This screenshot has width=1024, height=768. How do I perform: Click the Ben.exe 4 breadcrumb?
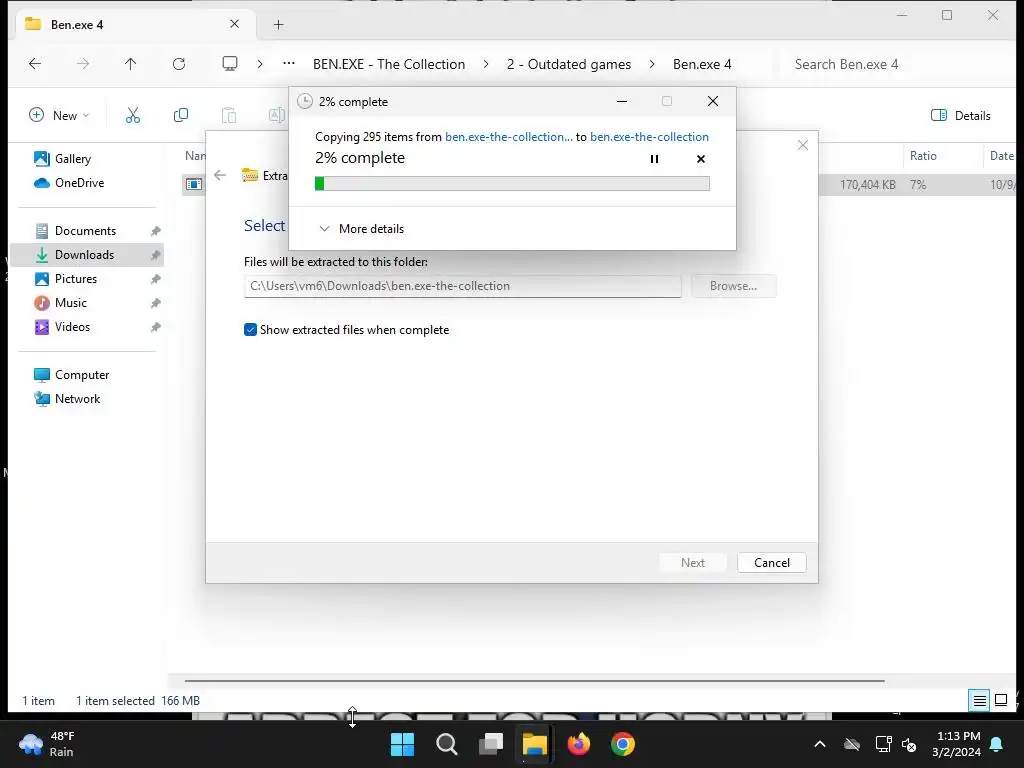coord(702,64)
